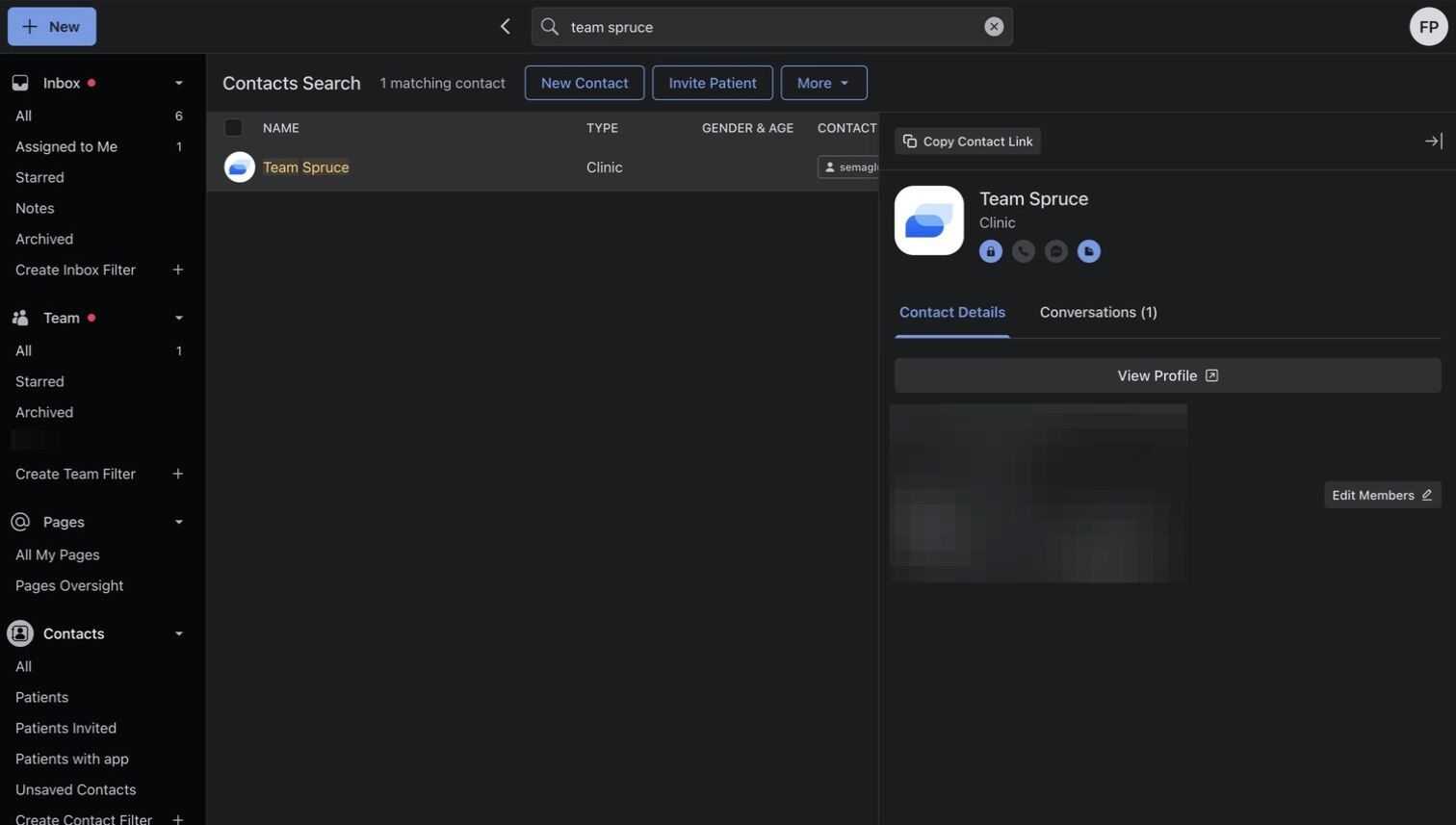The height and width of the screenshot is (825, 1456).
Task: Collapse the Pages section arrow
Action: click(179, 522)
